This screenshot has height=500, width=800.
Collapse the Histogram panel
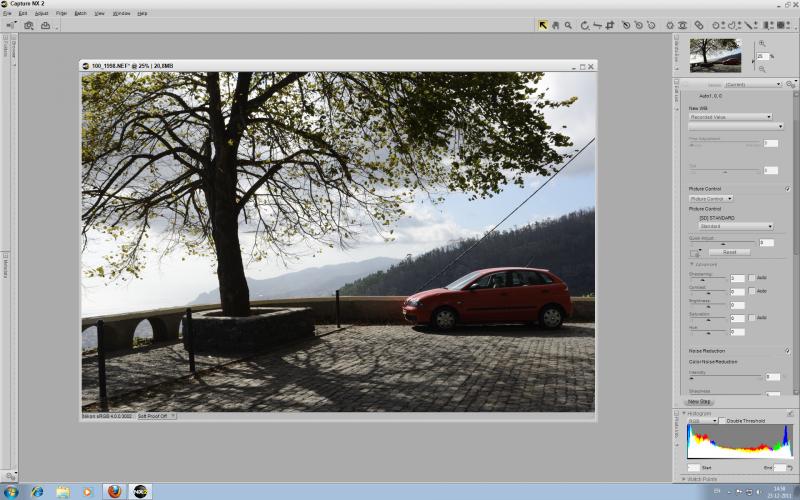(x=684, y=413)
